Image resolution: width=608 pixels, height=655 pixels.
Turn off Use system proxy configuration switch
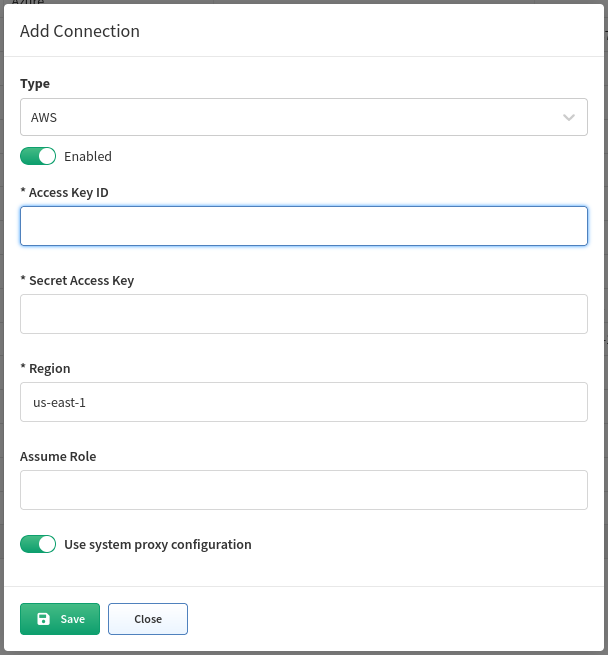[38, 544]
